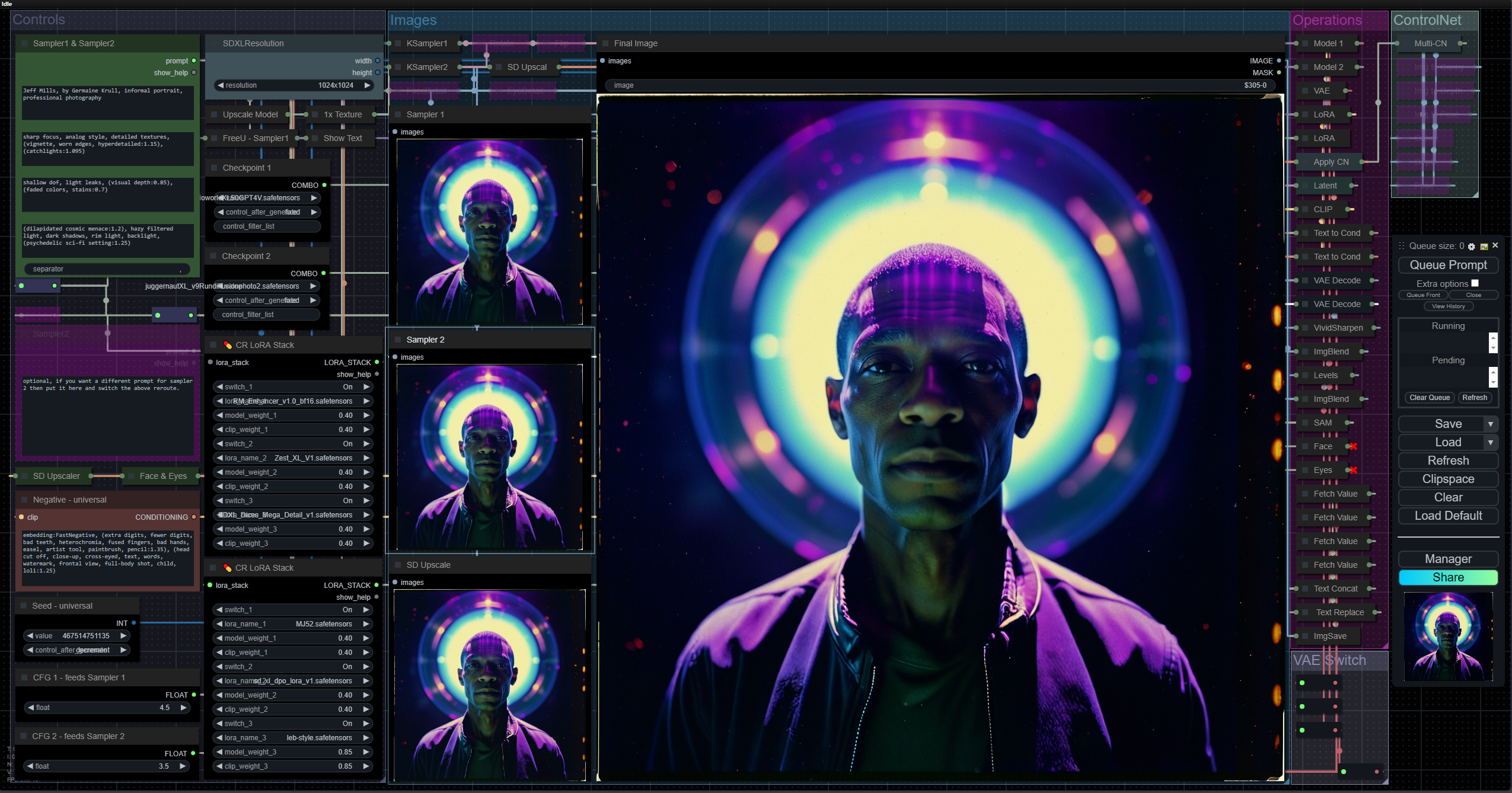Open the lora_name_3 leb-style.safetensors selector
This screenshot has width=1512, height=793.
(x=293, y=738)
